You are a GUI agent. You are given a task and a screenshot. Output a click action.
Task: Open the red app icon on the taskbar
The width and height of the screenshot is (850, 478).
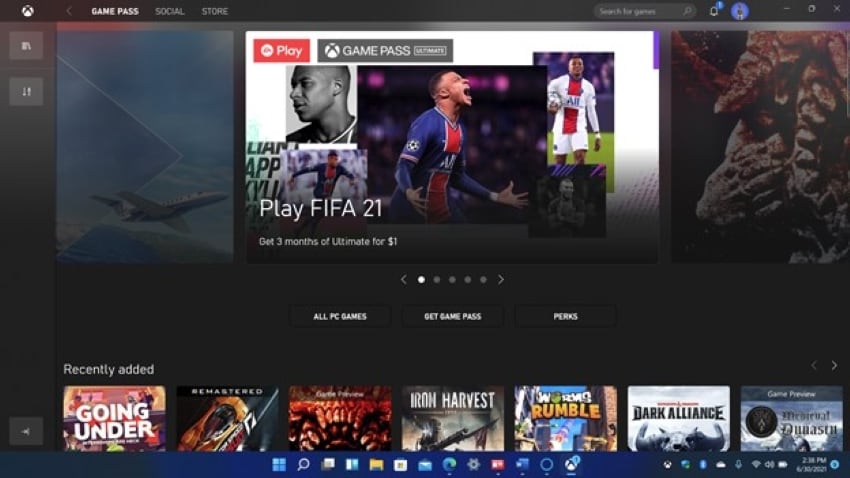(498, 464)
